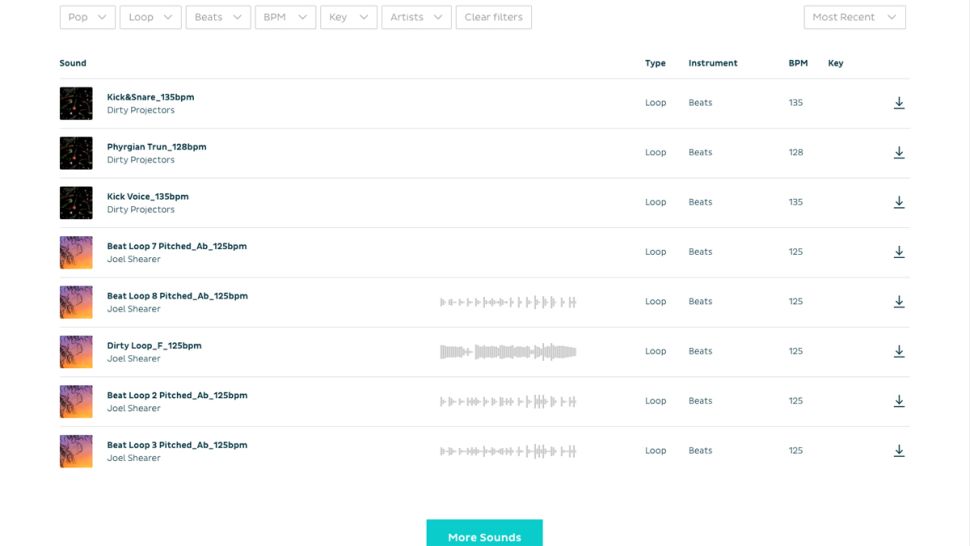The image size is (970, 546).
Task: Open the Pop genre filter dropdown
Action: [x=88, y=17]
